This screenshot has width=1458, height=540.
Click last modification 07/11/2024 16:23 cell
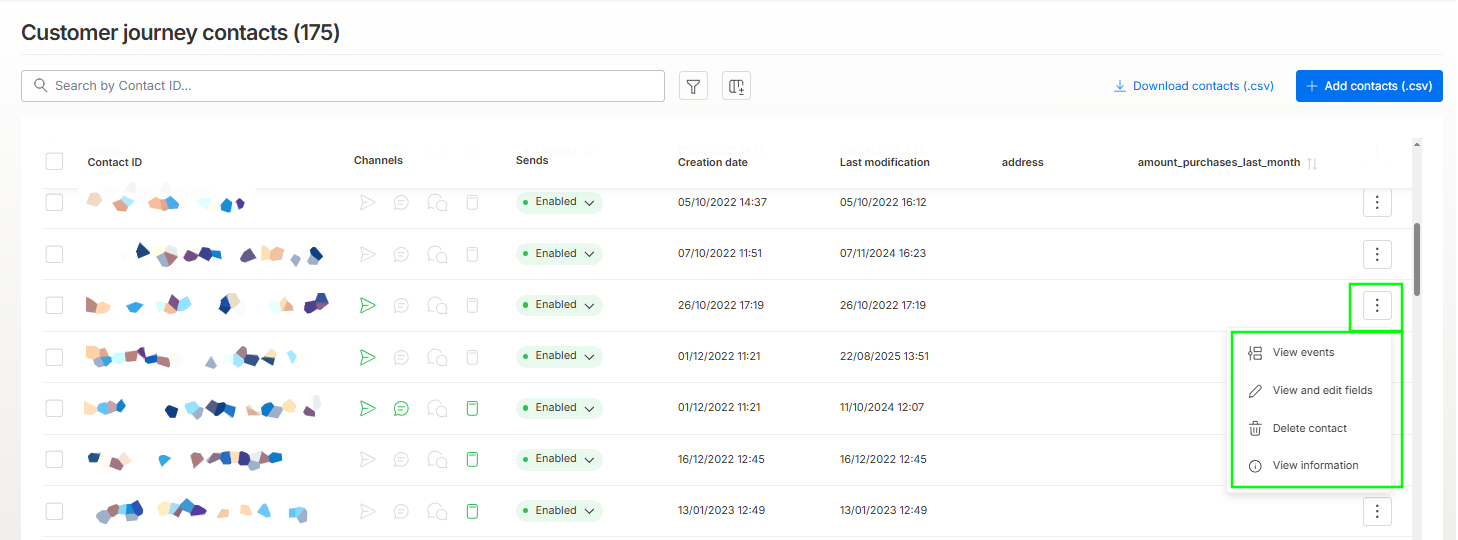click(x=883, y=254)
